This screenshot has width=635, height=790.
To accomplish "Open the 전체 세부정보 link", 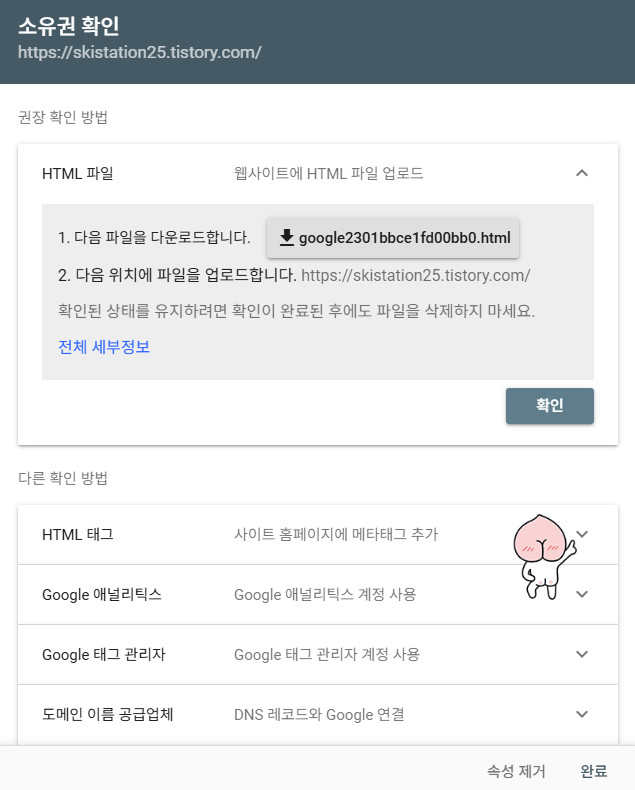I will tap(104, 347).
